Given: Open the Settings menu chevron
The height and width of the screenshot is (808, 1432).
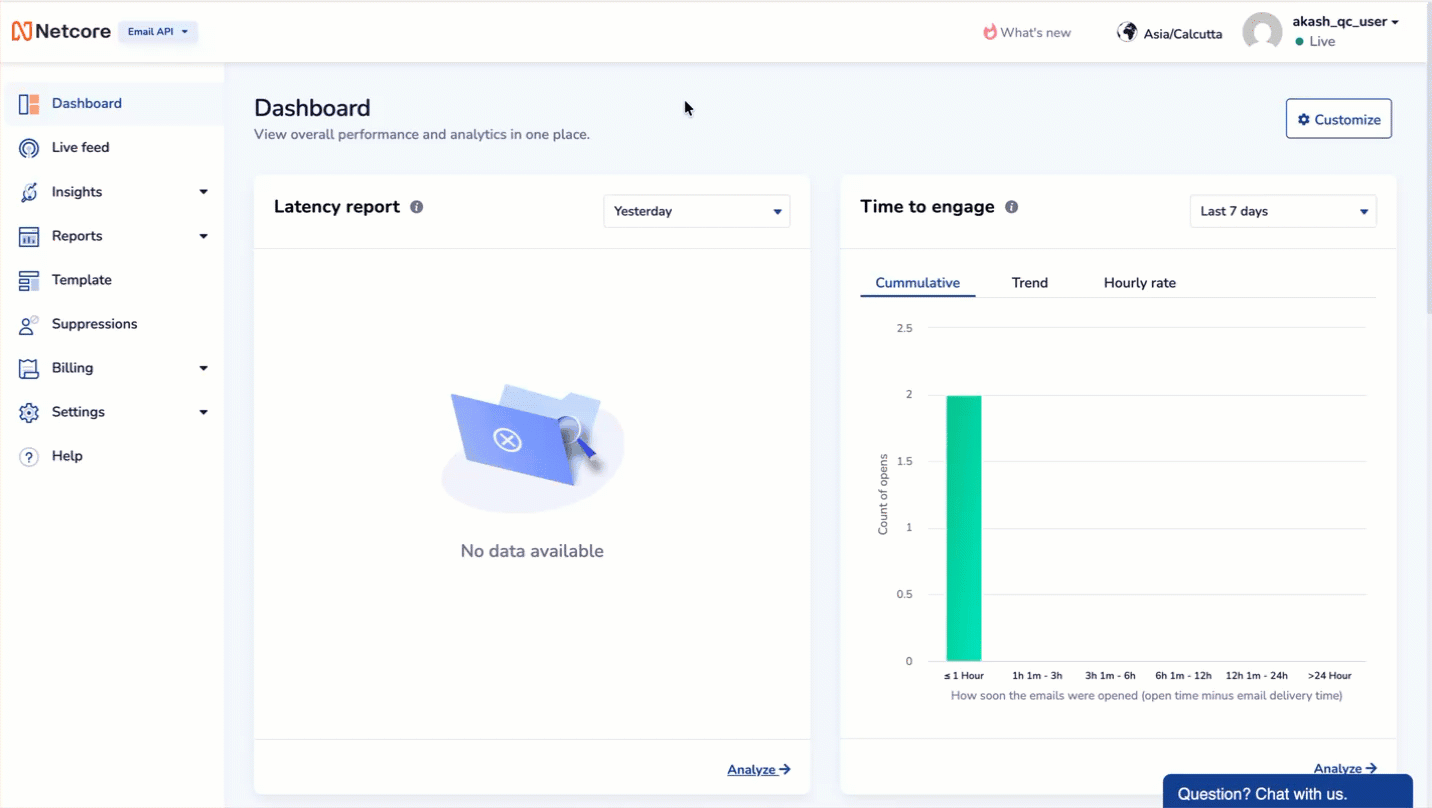Looking at the screenshot, I should click(203, 411).
